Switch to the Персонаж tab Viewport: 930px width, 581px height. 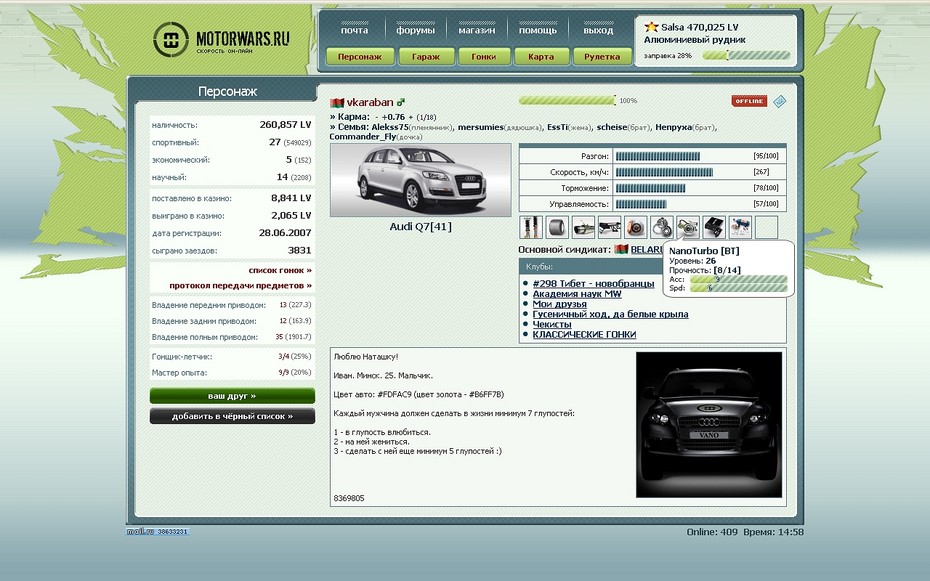tap(360, 56)
